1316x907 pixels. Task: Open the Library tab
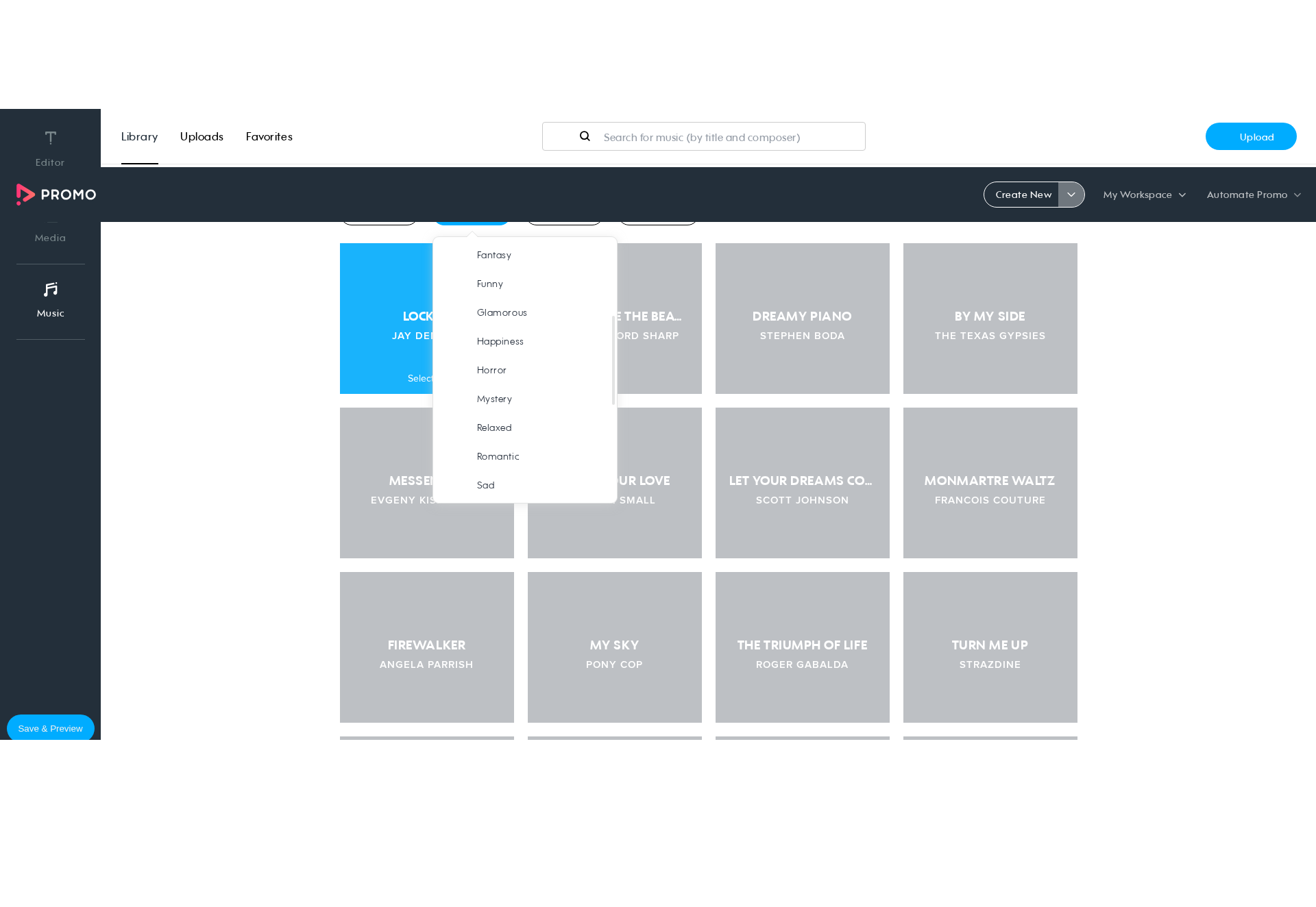pos(140,136)
